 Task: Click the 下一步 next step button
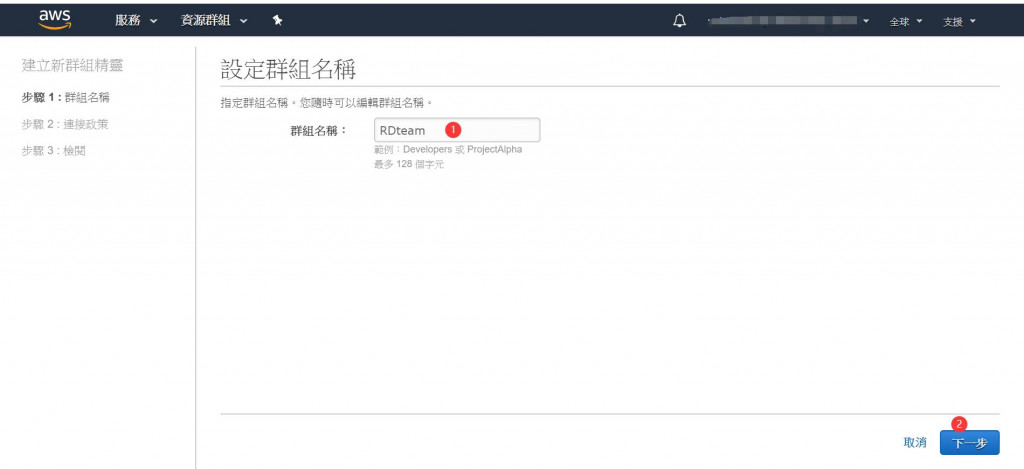tap(969, 443)
